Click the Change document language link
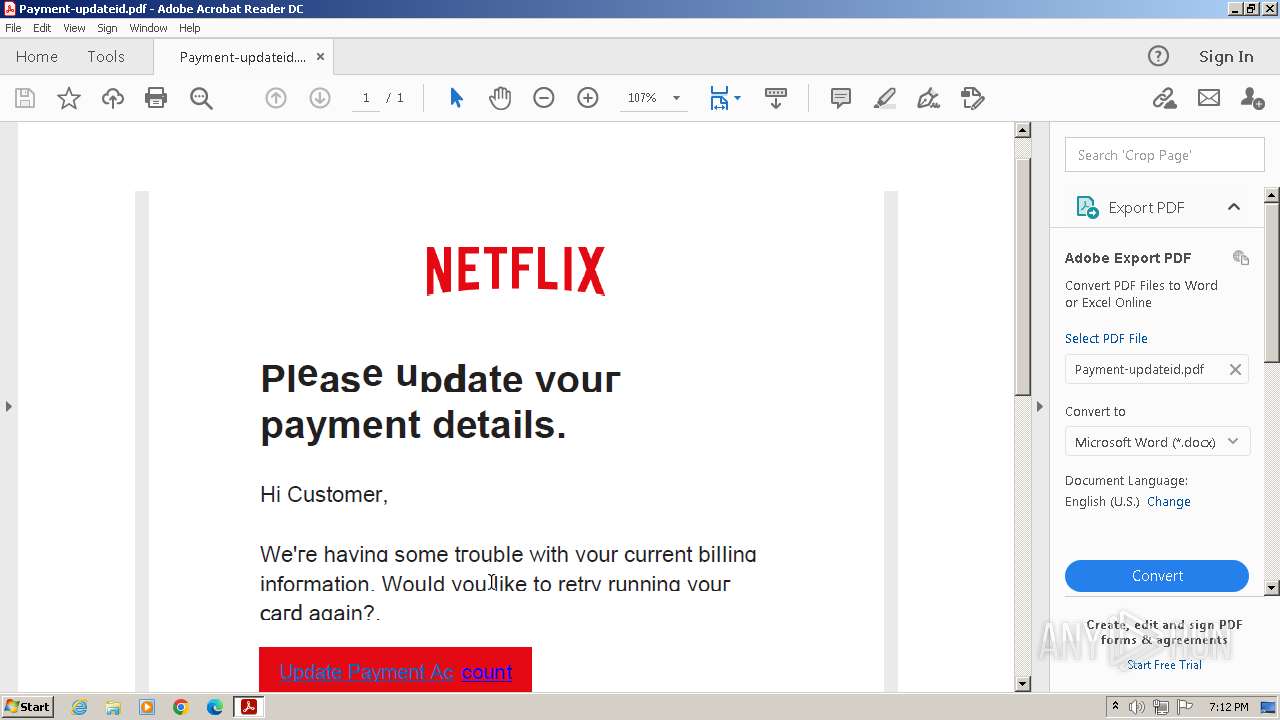This screenshot has width=1280, height=720. point(1168,502)
